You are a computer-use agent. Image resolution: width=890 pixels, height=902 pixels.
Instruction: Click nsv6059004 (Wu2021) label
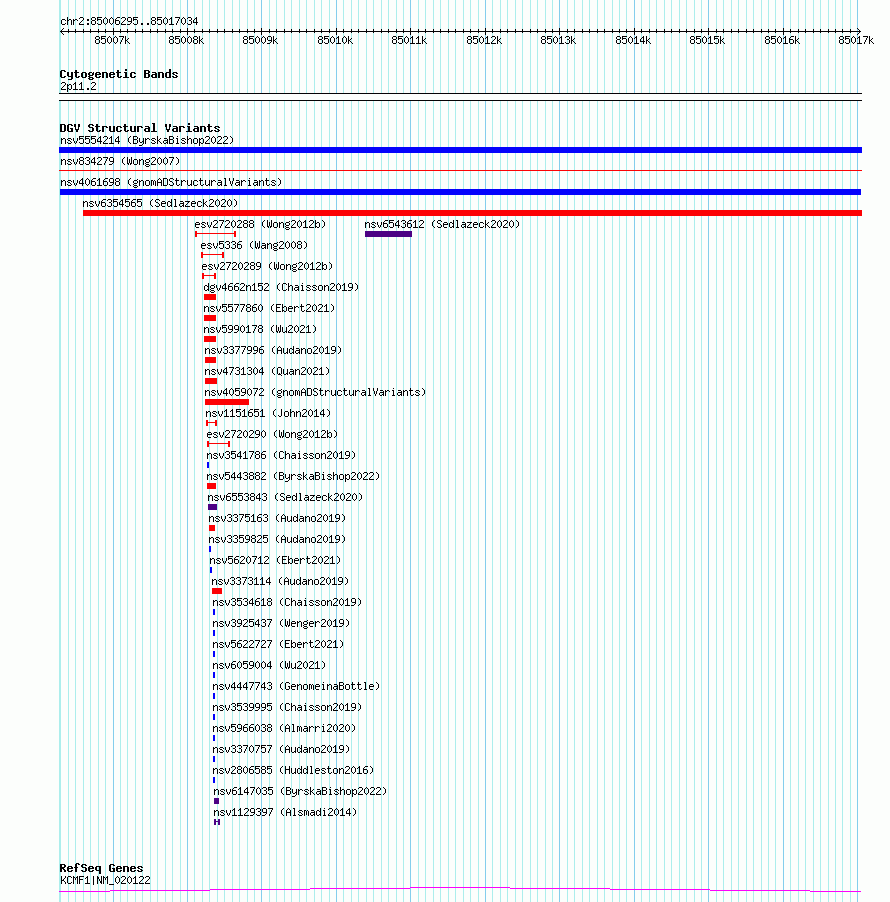[269, 666]
